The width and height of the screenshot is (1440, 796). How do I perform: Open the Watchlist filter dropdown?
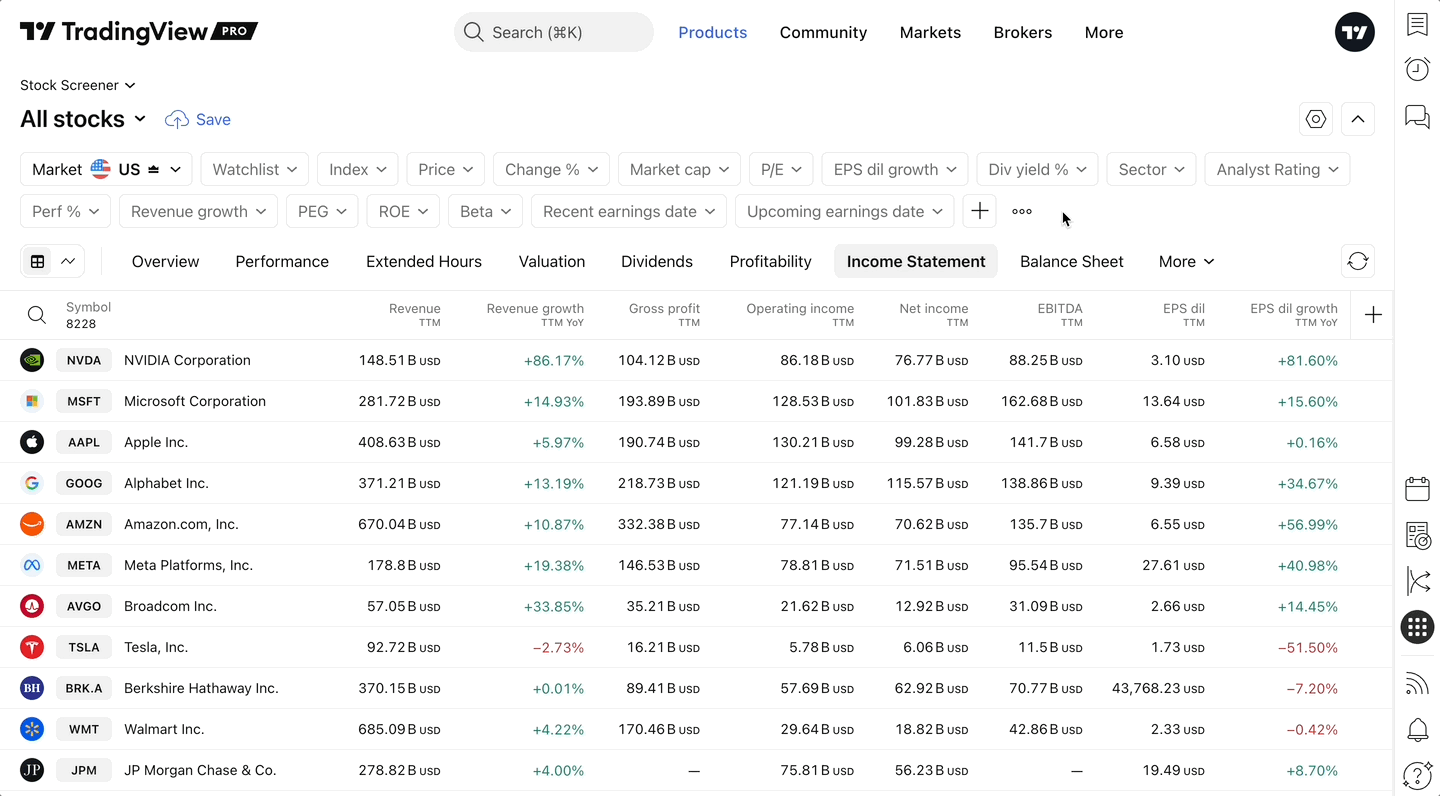pos(255,169)
